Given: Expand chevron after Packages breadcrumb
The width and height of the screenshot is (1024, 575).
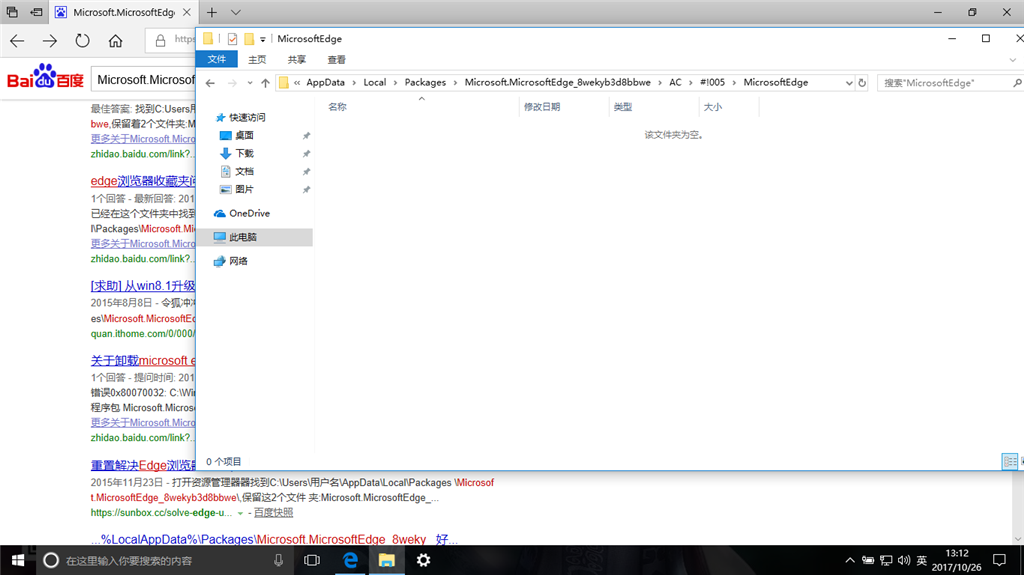Looking at the screenshot, I should (456, 82).
